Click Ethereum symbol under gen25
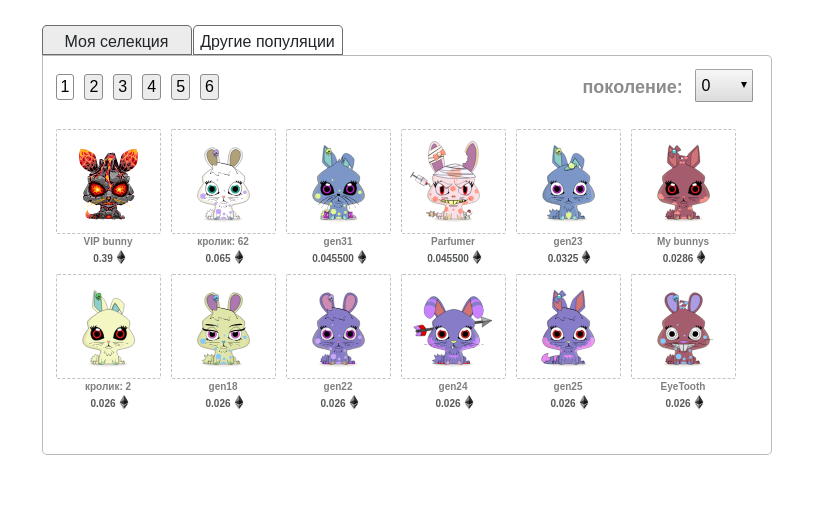This screenshot has height=522, width=833. 584,403
